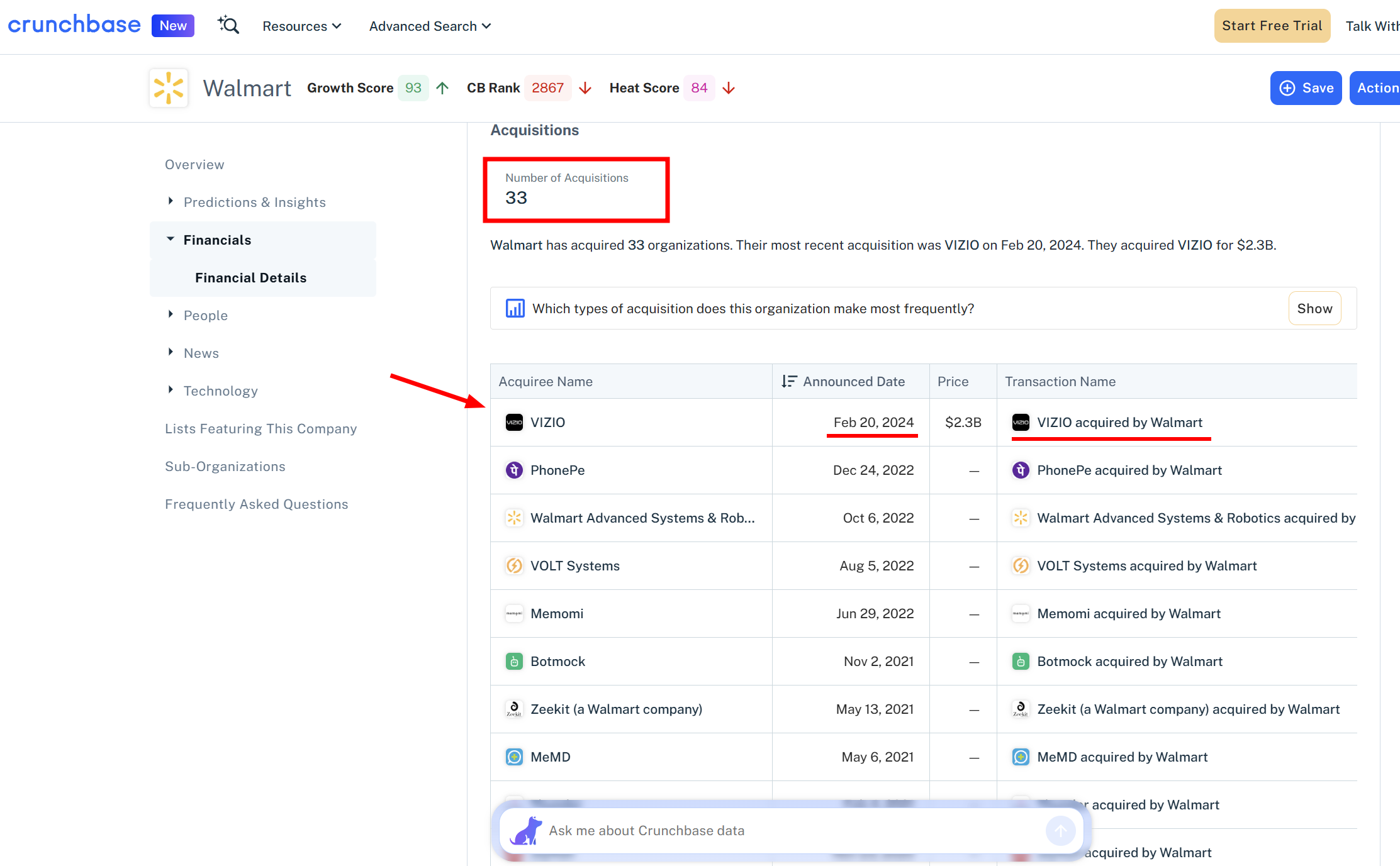1400x866 pixels.
Task: Open Sub-Organizations sidebar item
Action: pos(225,467)
